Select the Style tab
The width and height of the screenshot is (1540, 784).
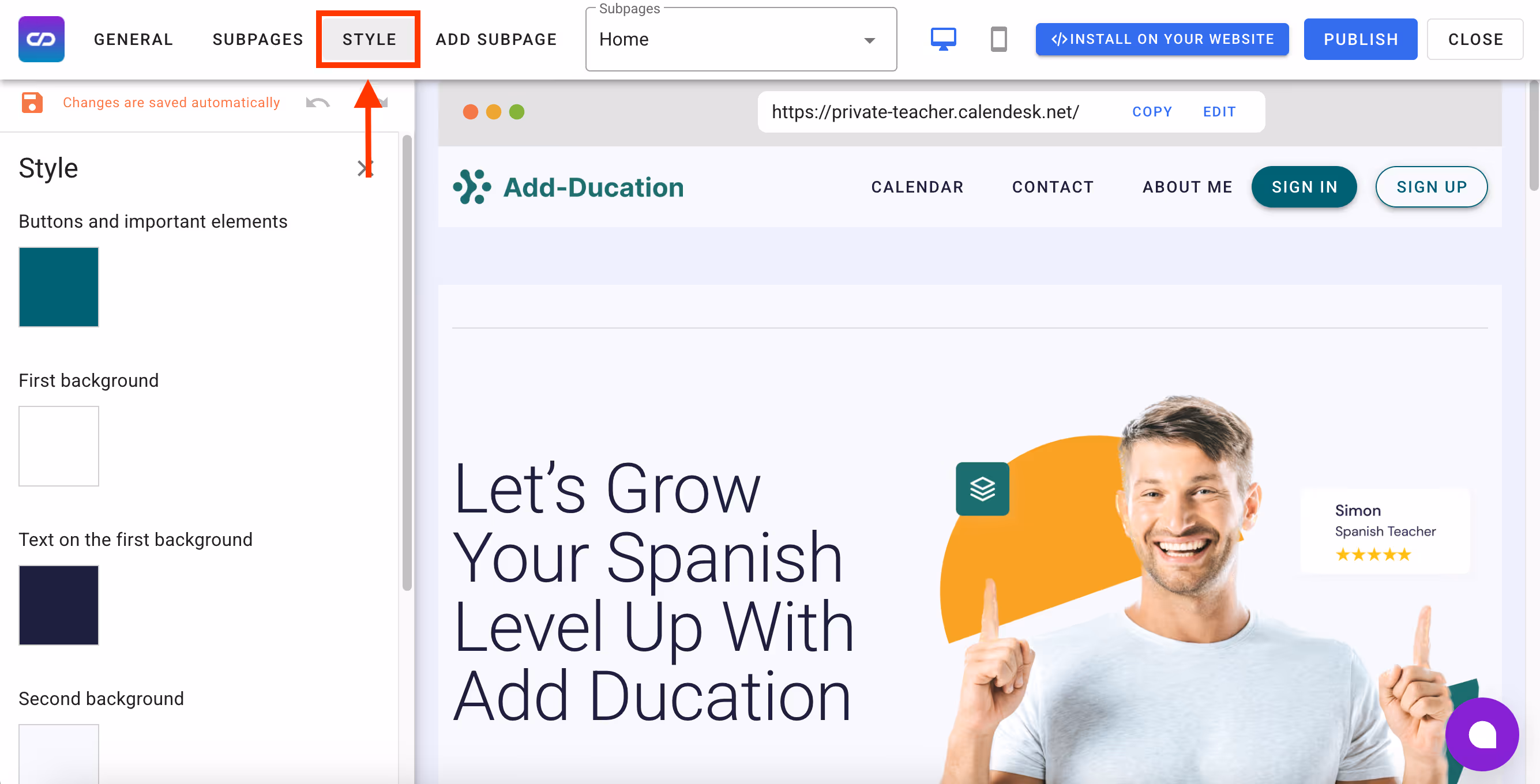pos(369,39)
